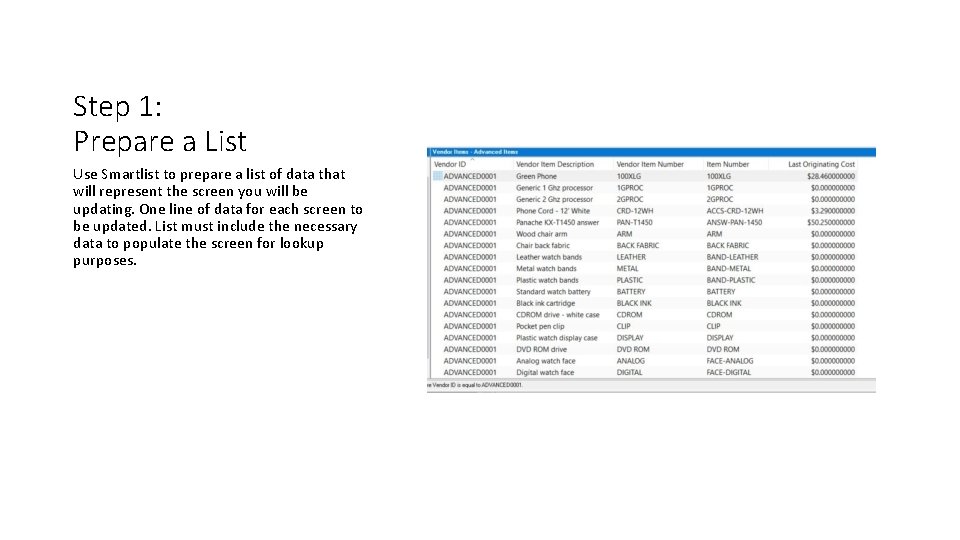Select the 'Metal watch bands' cell
The image size is (960, 540).
tap(546, 269)
